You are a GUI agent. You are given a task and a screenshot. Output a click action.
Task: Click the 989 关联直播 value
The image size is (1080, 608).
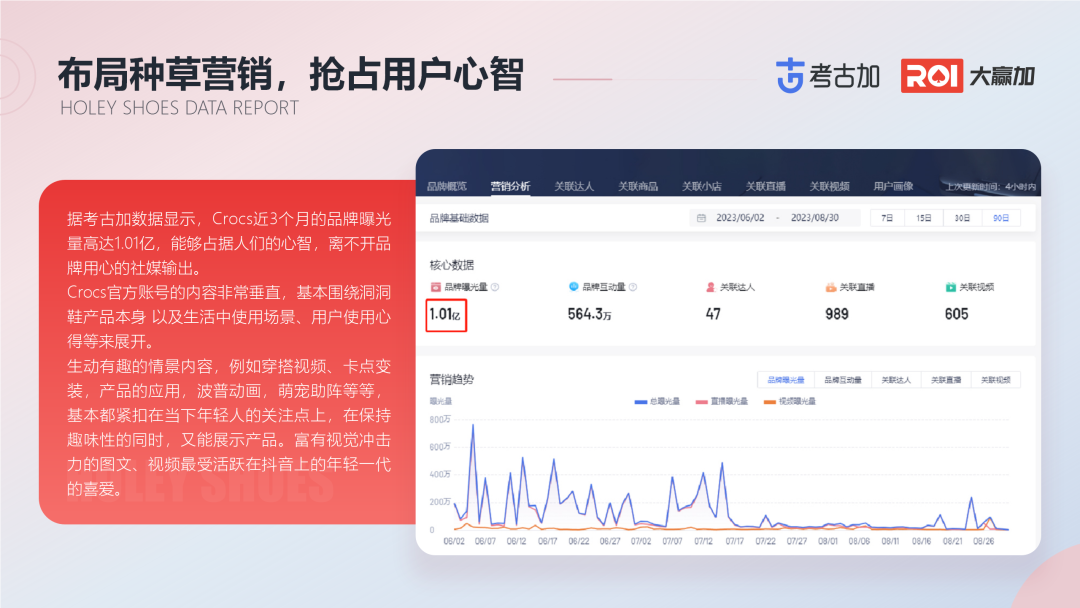[x=837, y=315]
